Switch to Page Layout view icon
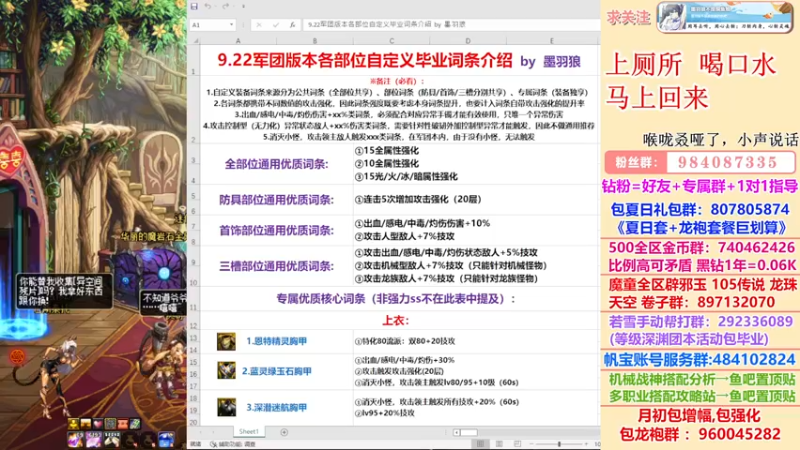This screenshot has height=450, width=800. point(499,444)
